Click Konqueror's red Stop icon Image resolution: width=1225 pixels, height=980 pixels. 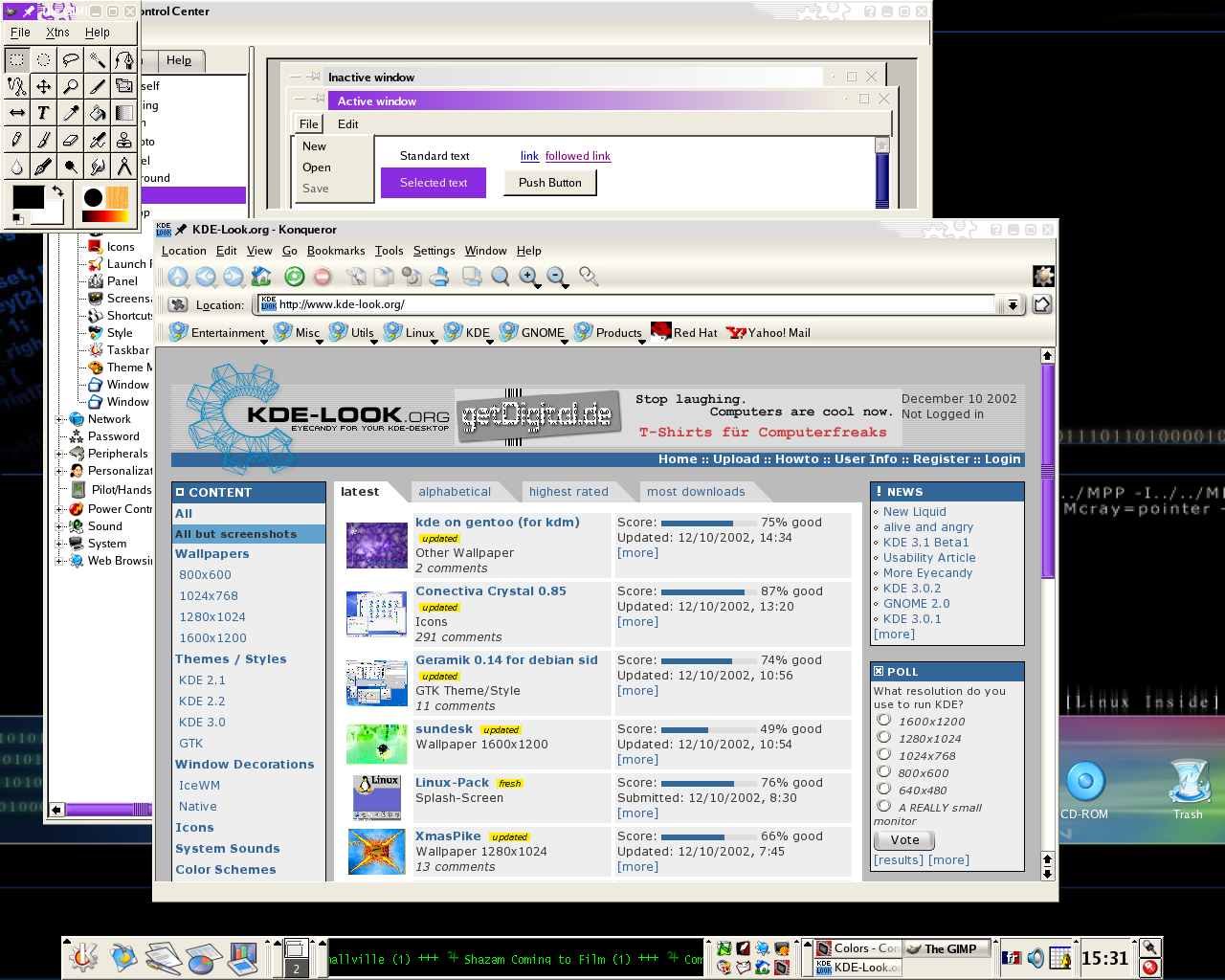tap(323, 277)
